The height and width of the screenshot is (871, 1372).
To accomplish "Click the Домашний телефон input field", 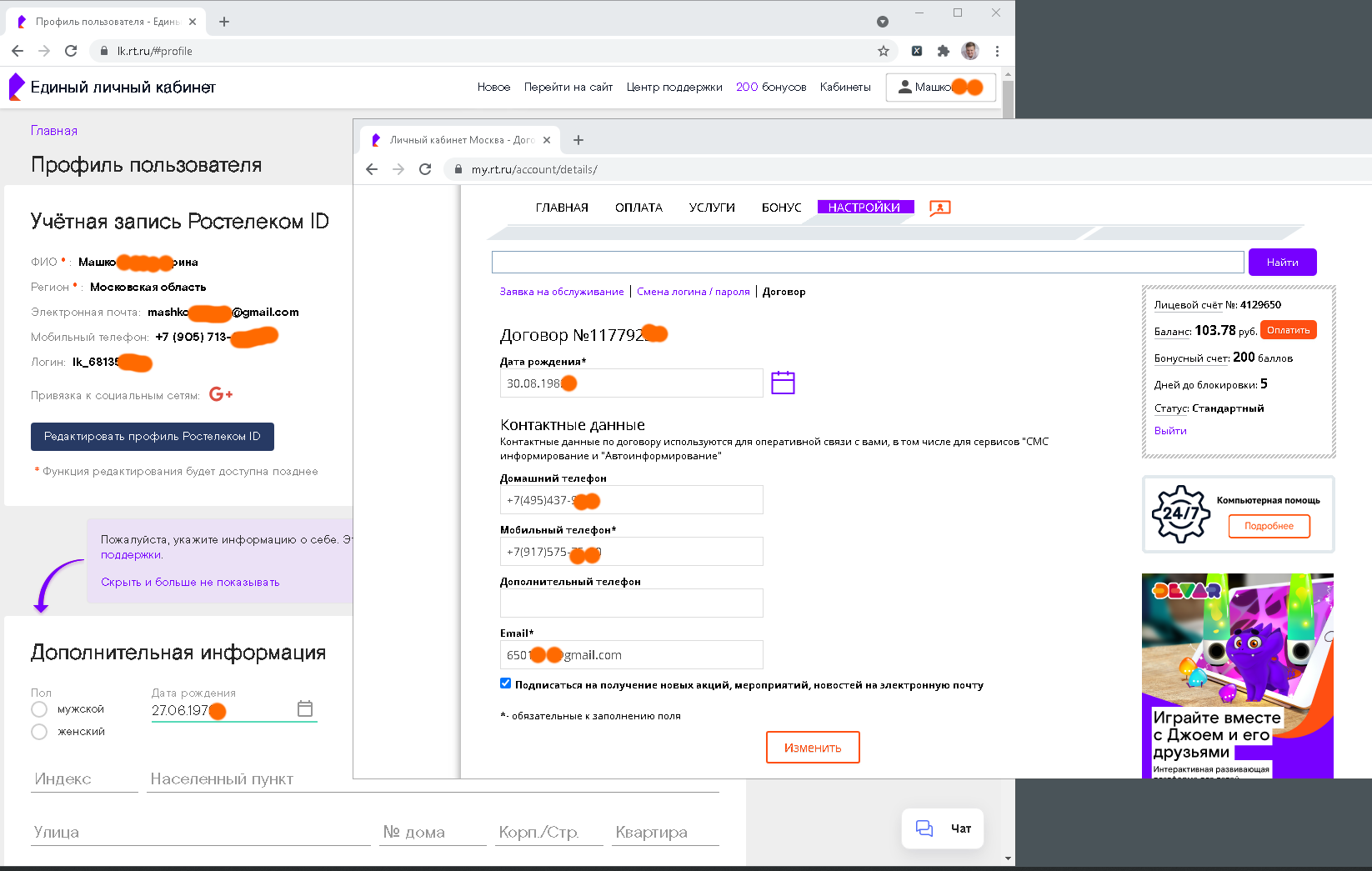I will click(631, 500).
